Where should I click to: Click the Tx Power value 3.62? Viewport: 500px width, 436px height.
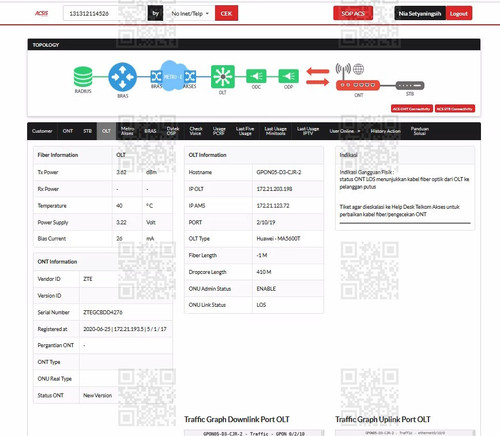tap(121, 172)
